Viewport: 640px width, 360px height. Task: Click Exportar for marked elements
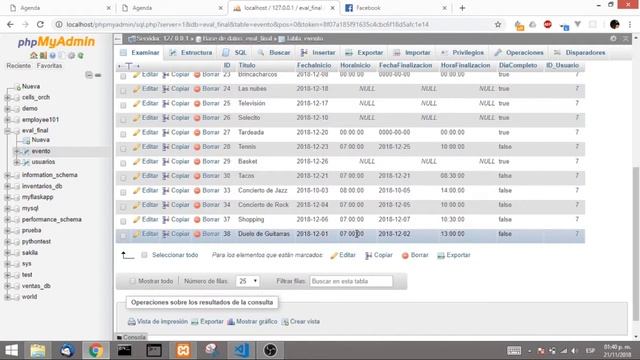coord(454,255)
